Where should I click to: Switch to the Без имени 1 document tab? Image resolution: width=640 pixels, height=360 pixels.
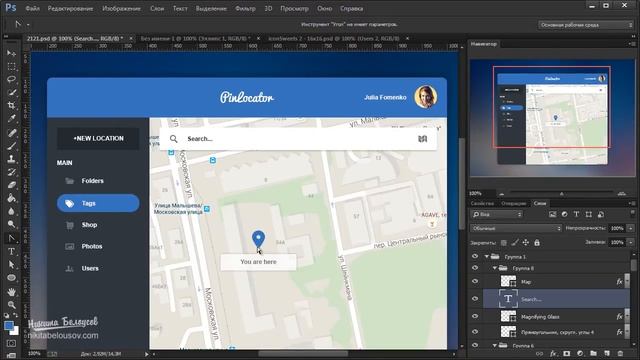[x=196, y=38]
